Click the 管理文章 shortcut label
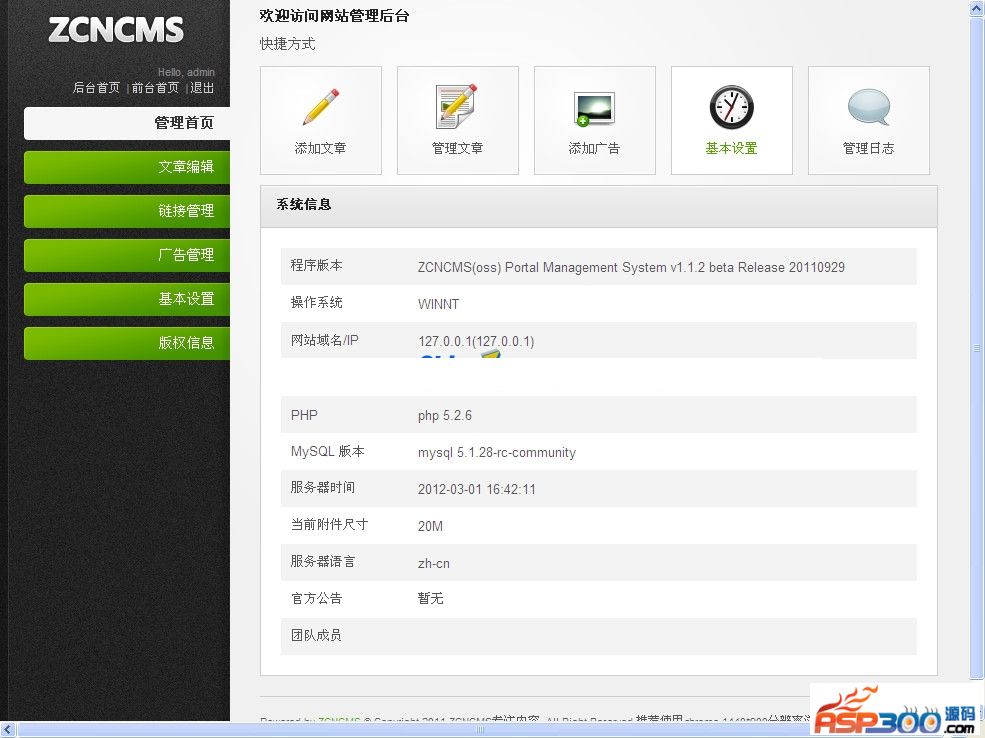This screenshot has height=738, width=985. click(x=457, y=148)
